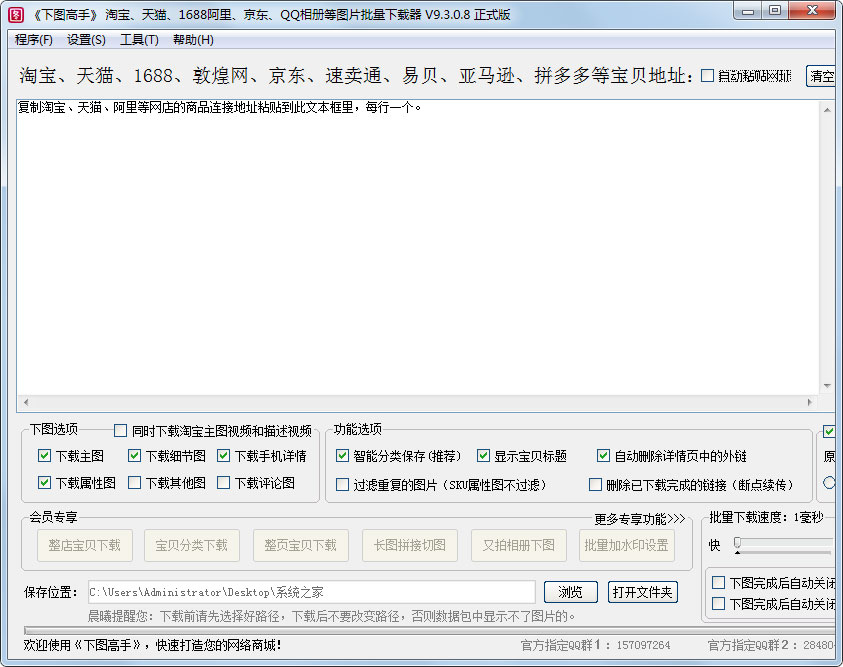Click the app logo icon in title bar
This screenshot has width=843, height=667.
tap(16, 15)
